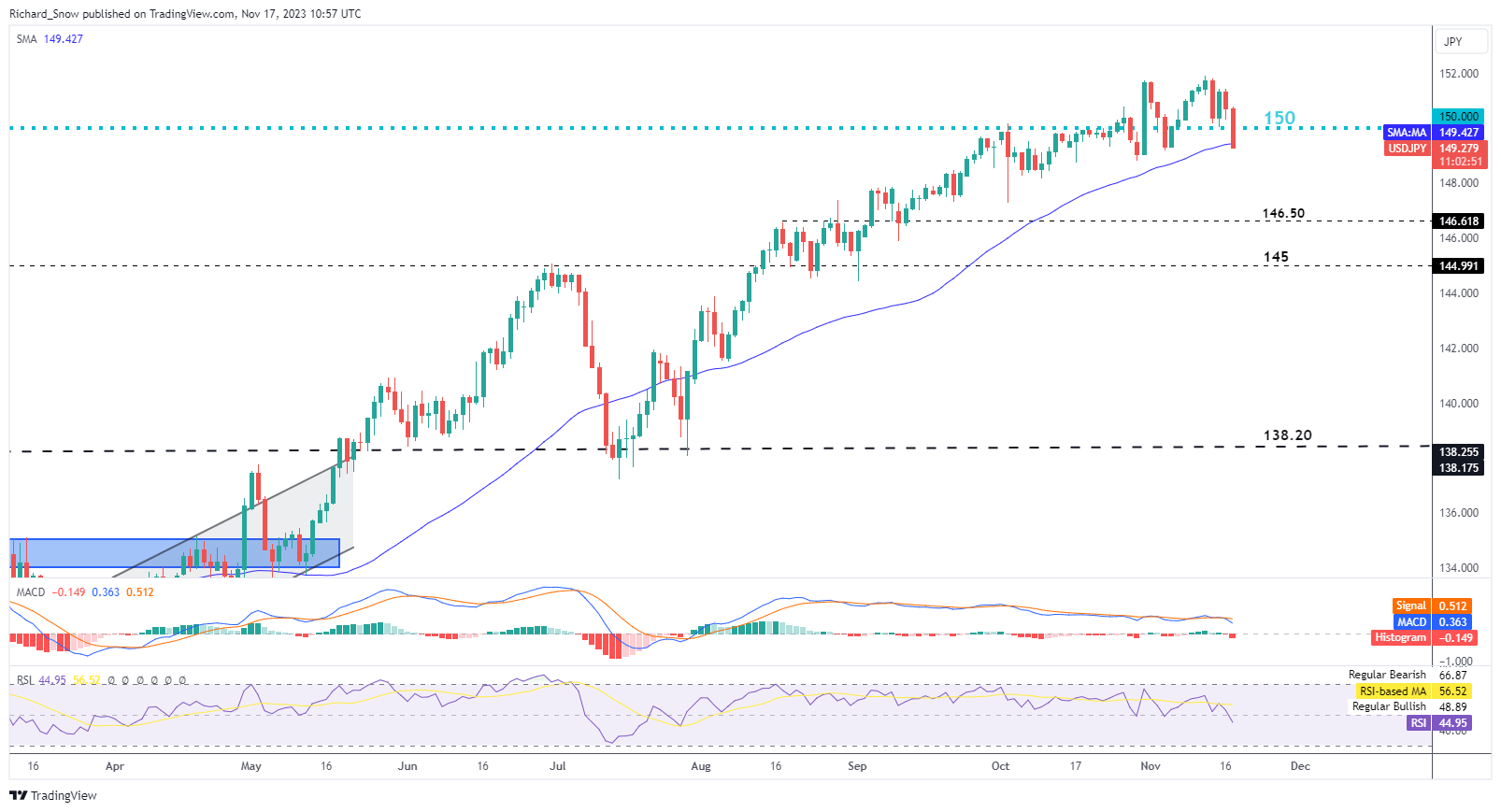Click the 134.000 price axis label
1501x812 pixels.
click(x=1459, y=568)
